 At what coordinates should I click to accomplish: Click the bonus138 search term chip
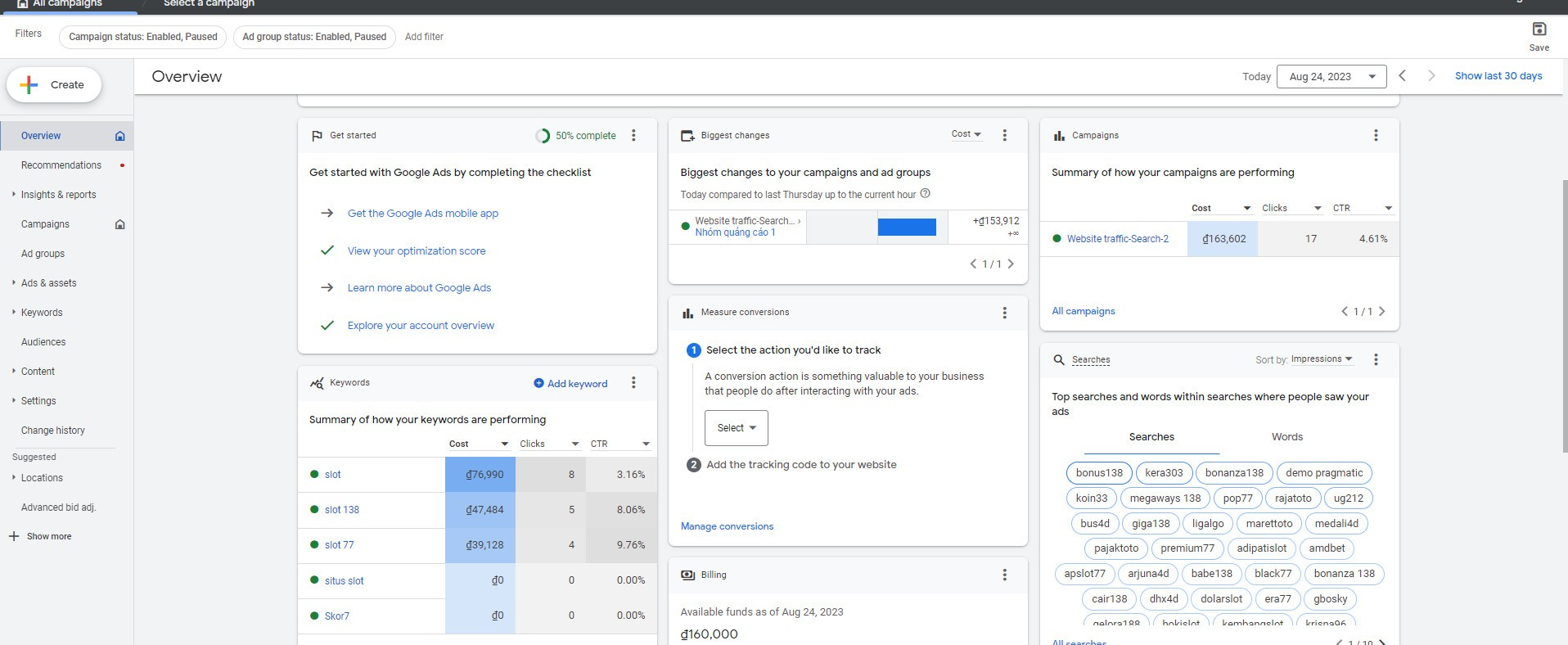(x=1099, y=473)
